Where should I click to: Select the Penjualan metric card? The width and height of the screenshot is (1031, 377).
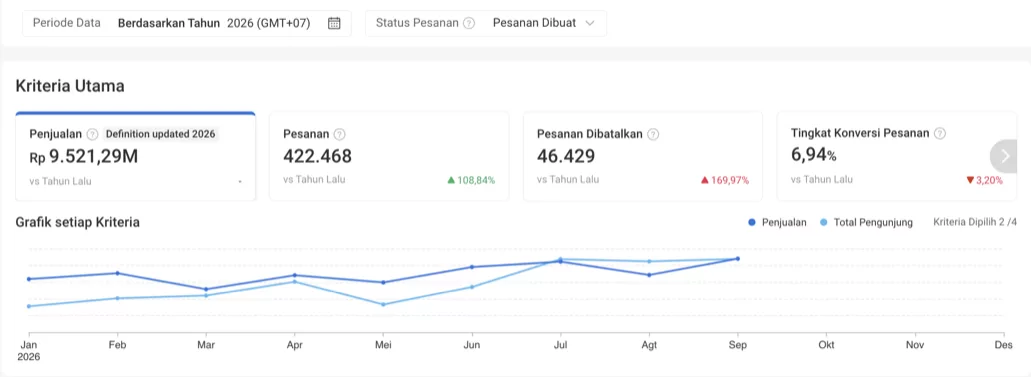135,156
